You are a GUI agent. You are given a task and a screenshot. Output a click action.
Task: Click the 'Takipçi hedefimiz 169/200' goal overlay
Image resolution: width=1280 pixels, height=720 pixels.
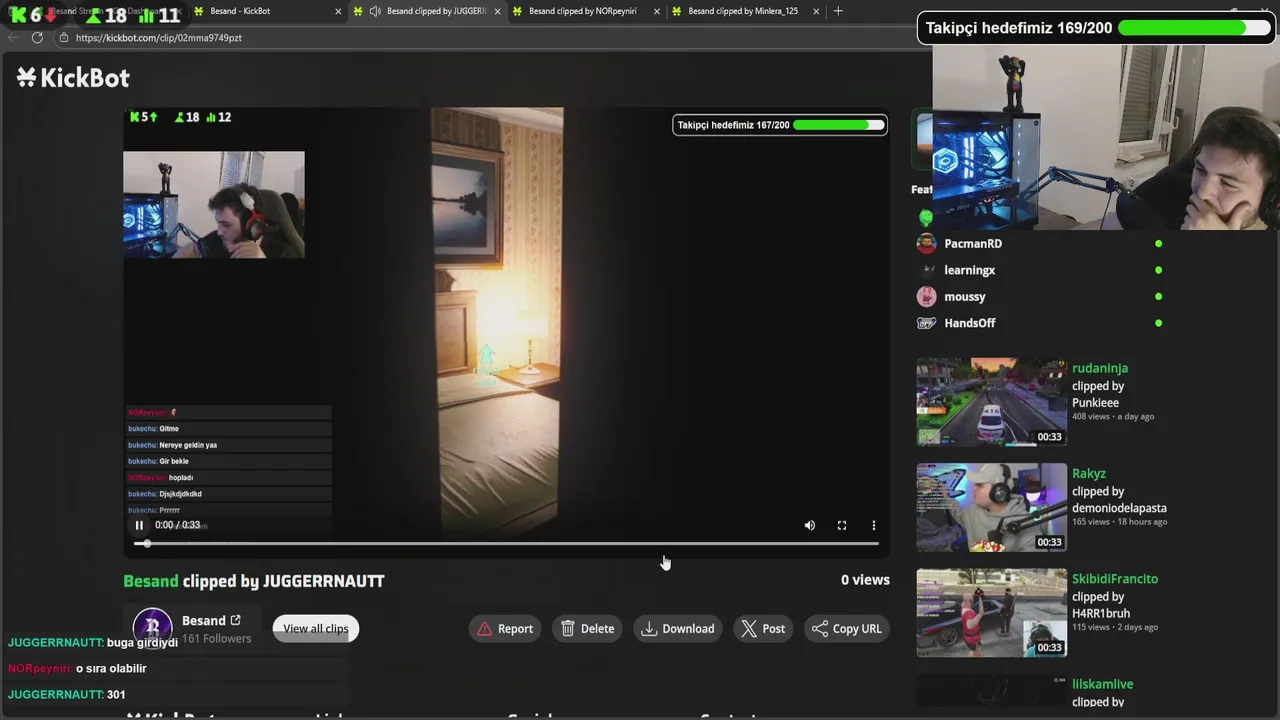(1097, 28)
